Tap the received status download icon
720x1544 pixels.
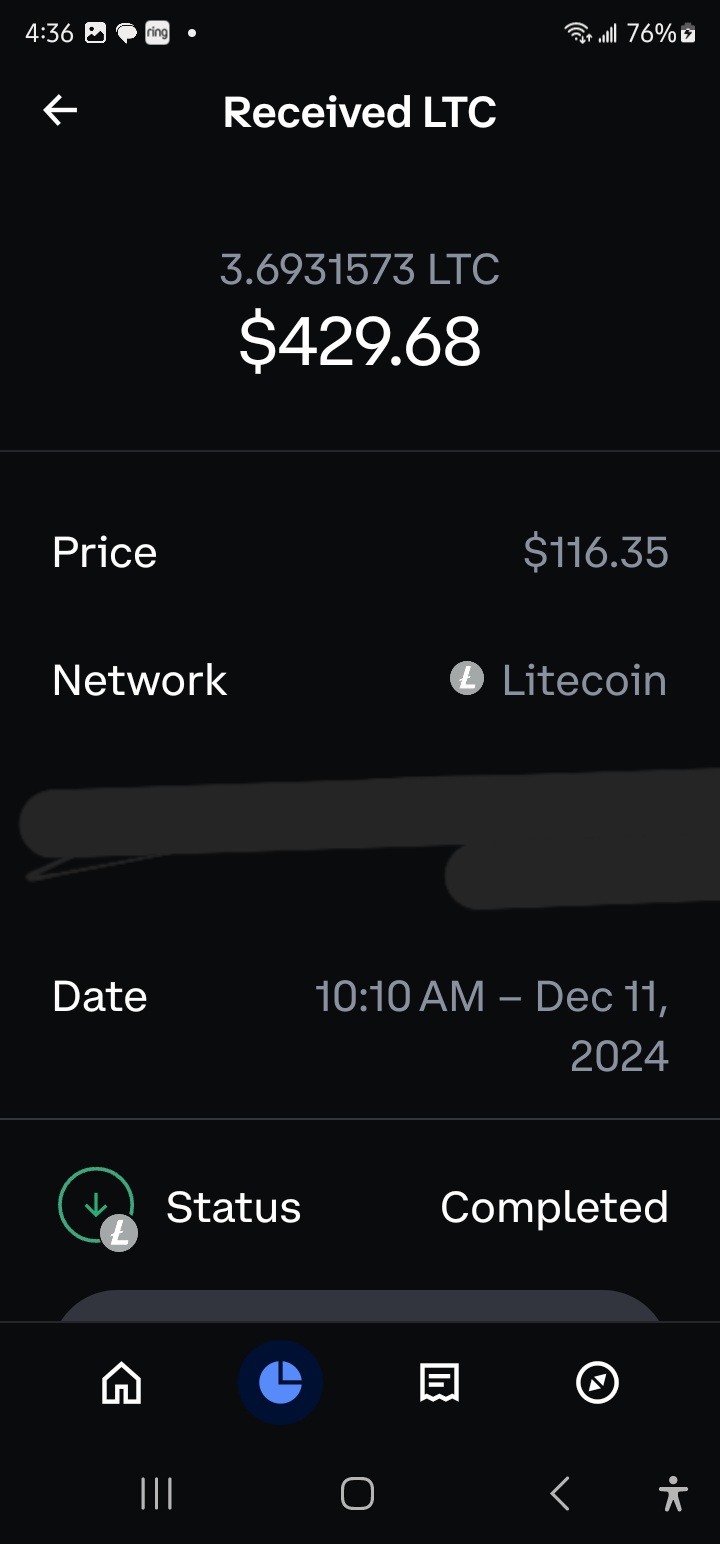click(96, 1206)
